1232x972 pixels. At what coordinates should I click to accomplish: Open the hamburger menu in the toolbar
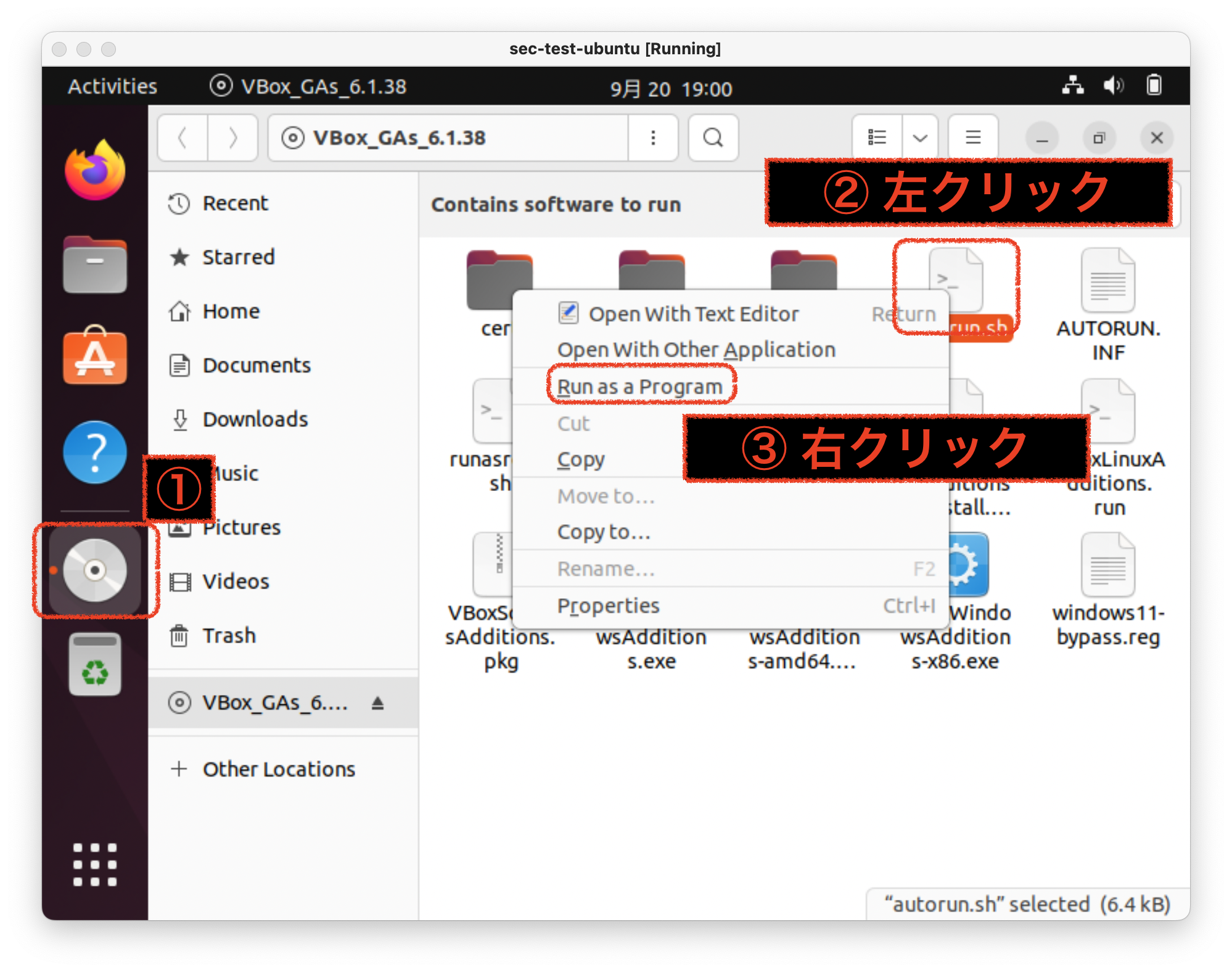pyautogui.click(x=973, y=137)
